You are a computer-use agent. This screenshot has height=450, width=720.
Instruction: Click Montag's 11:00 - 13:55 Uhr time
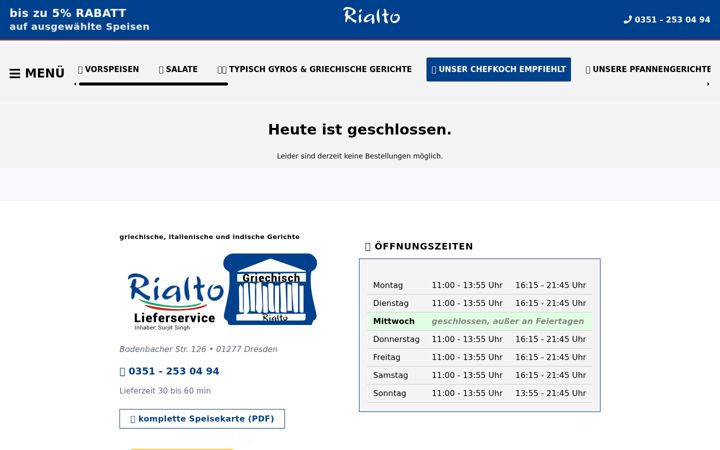467,285
